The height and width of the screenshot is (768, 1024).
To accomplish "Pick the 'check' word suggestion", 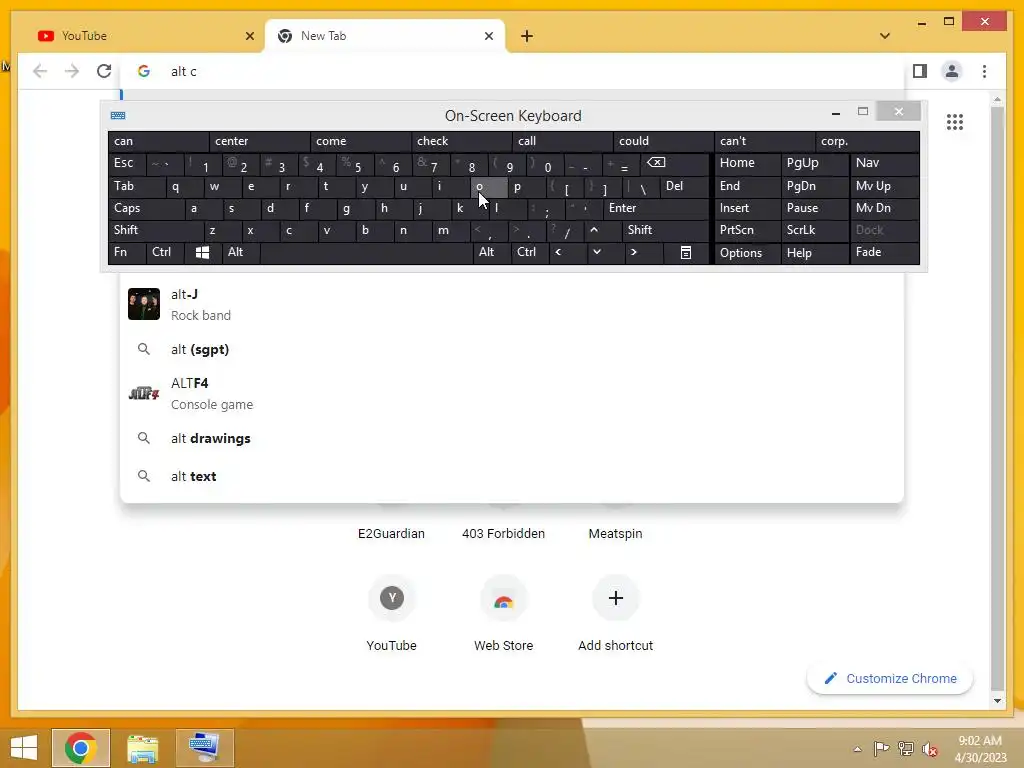I will coord(461,141).
